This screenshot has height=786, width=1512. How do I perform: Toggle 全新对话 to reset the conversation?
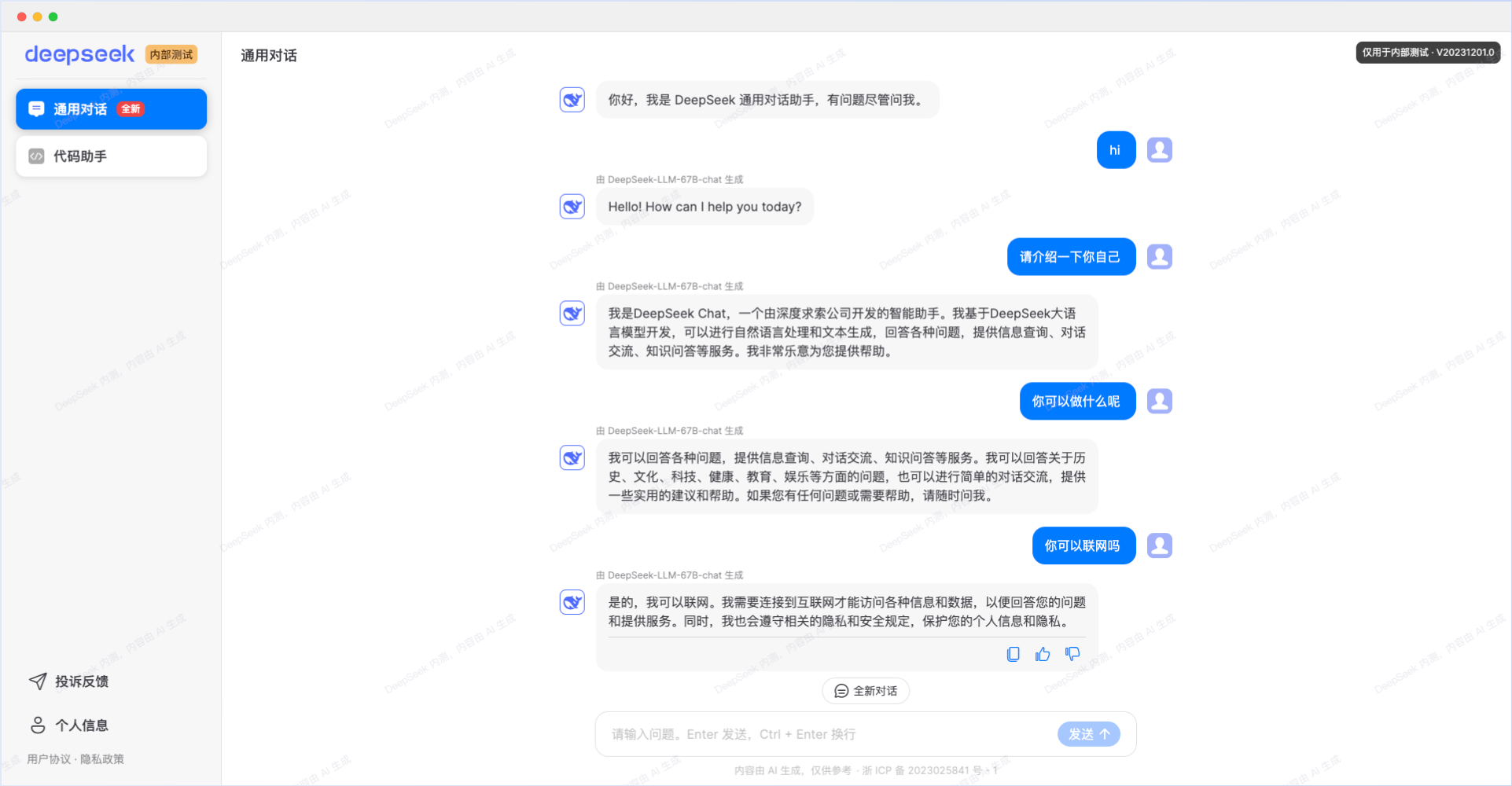[865, 690]
